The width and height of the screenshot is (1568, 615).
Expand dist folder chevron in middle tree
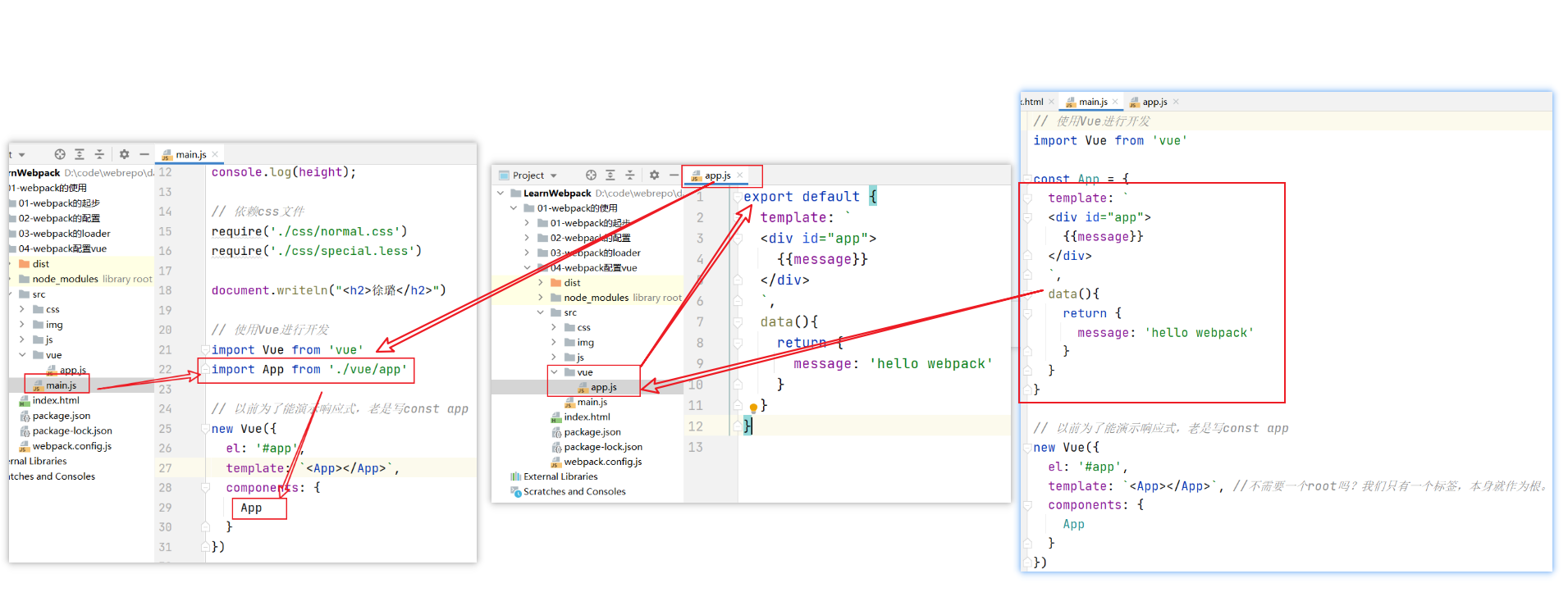click(541, 283)
